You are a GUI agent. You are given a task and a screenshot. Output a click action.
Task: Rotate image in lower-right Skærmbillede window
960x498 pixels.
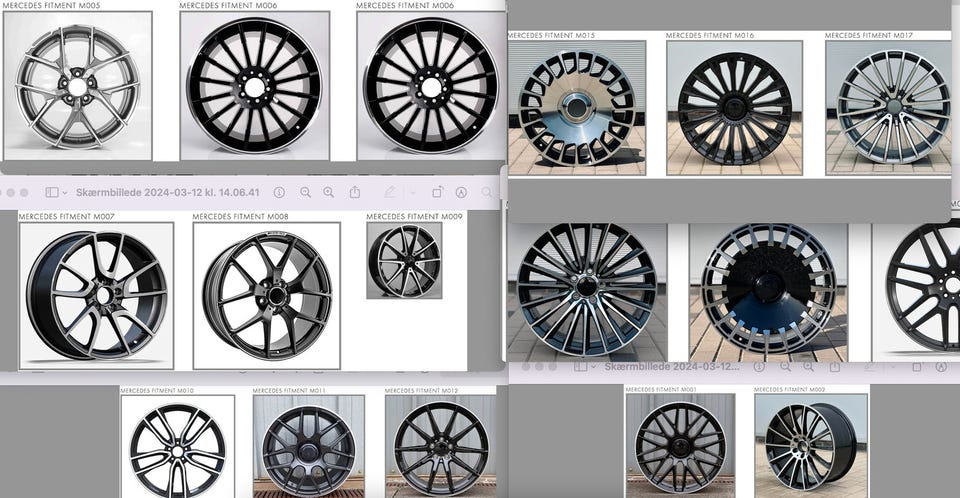click(917, 367)
